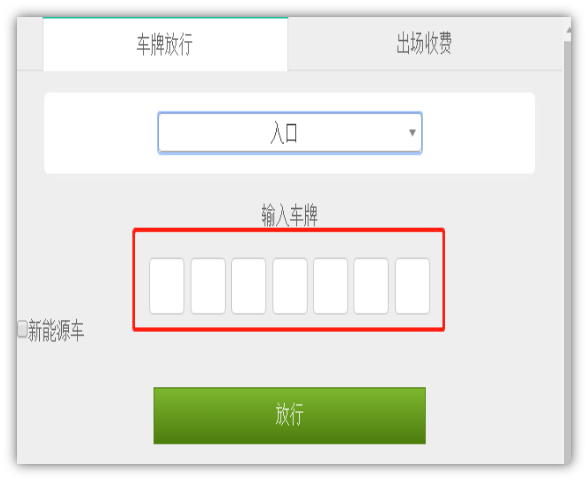The image size is (588, 481).
Task: Select the fifth plate character box
Action: point(330,286)
